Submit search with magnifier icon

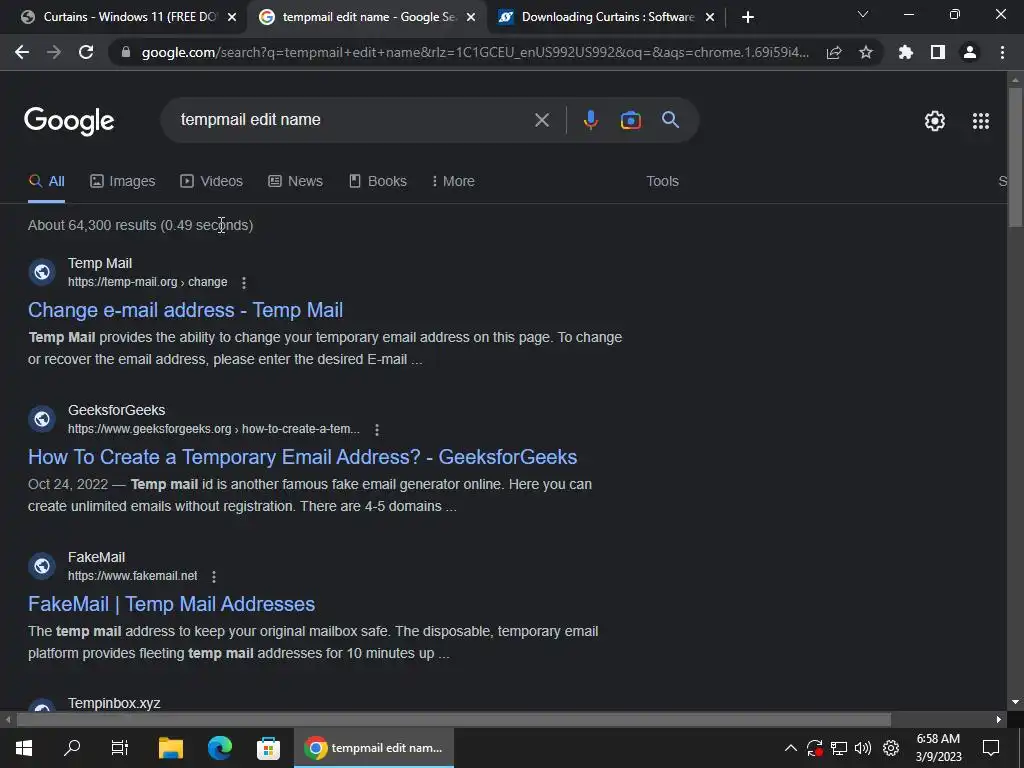[670, 120]
